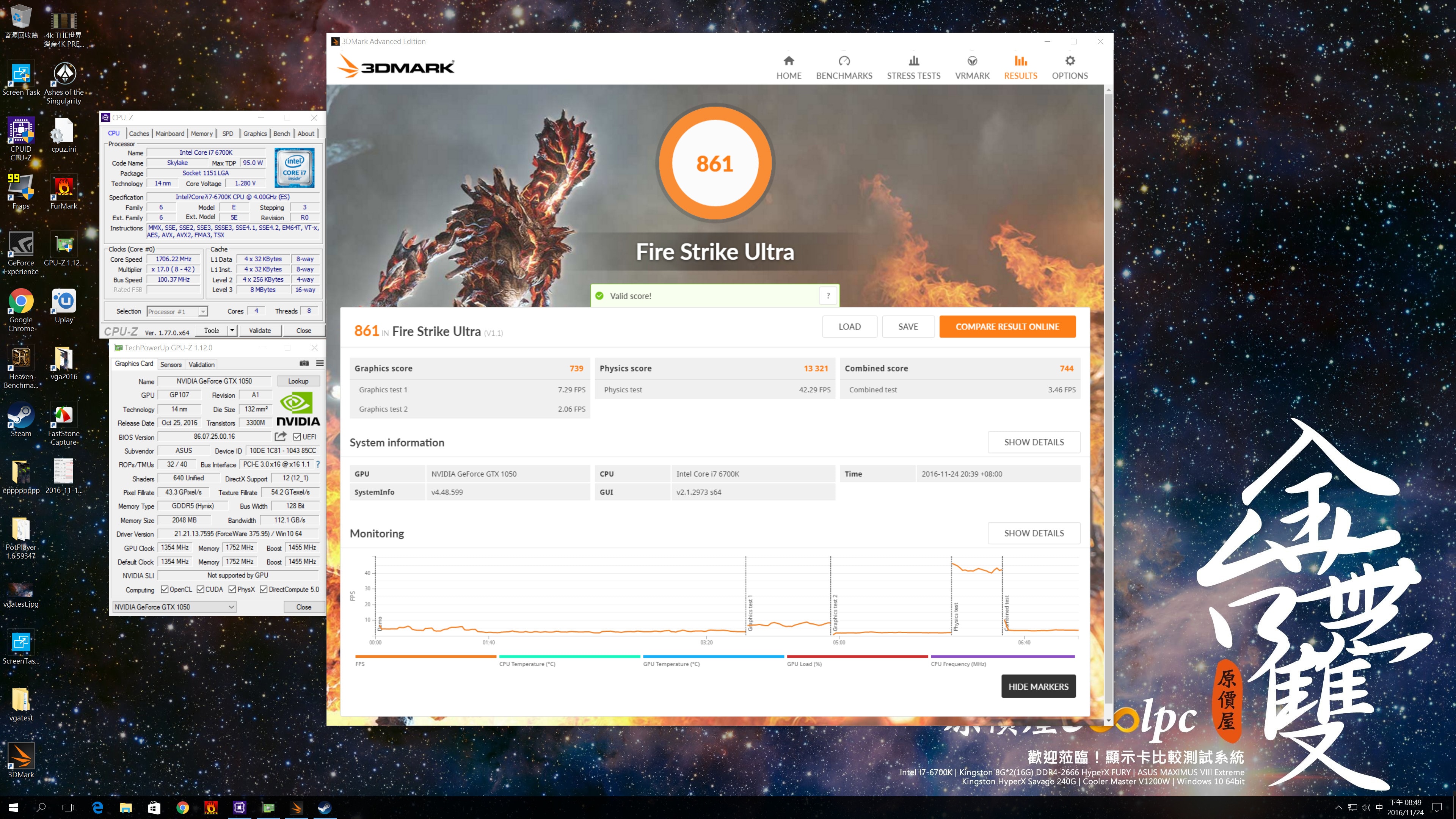Image resolution: width=1456 pixels, height=819 pixels.
Task: Toggle the DirectCompute 5.0 checkbox
Action: pos(264,590)
